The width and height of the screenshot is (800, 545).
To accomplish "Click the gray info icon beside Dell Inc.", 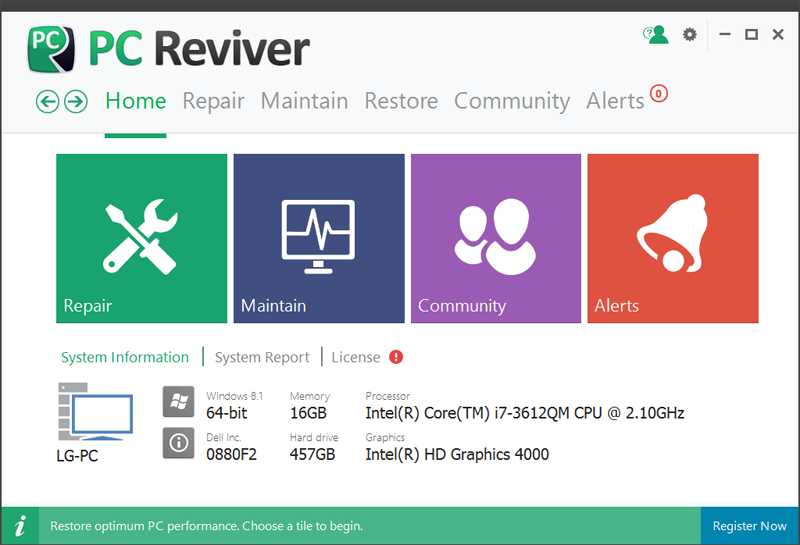I will click(x=179, y=443).
